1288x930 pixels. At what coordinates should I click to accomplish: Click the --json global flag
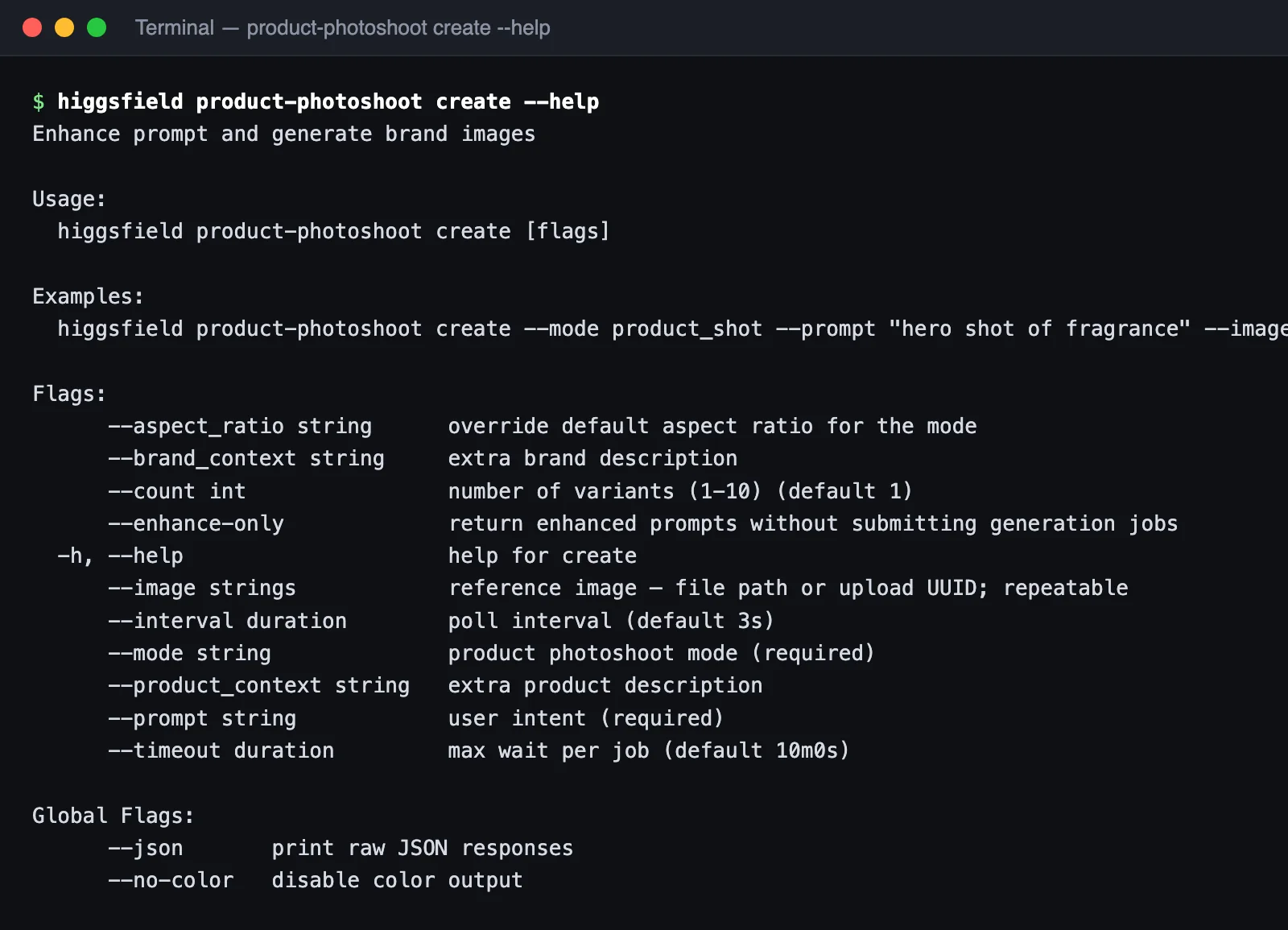click(146, 848)
